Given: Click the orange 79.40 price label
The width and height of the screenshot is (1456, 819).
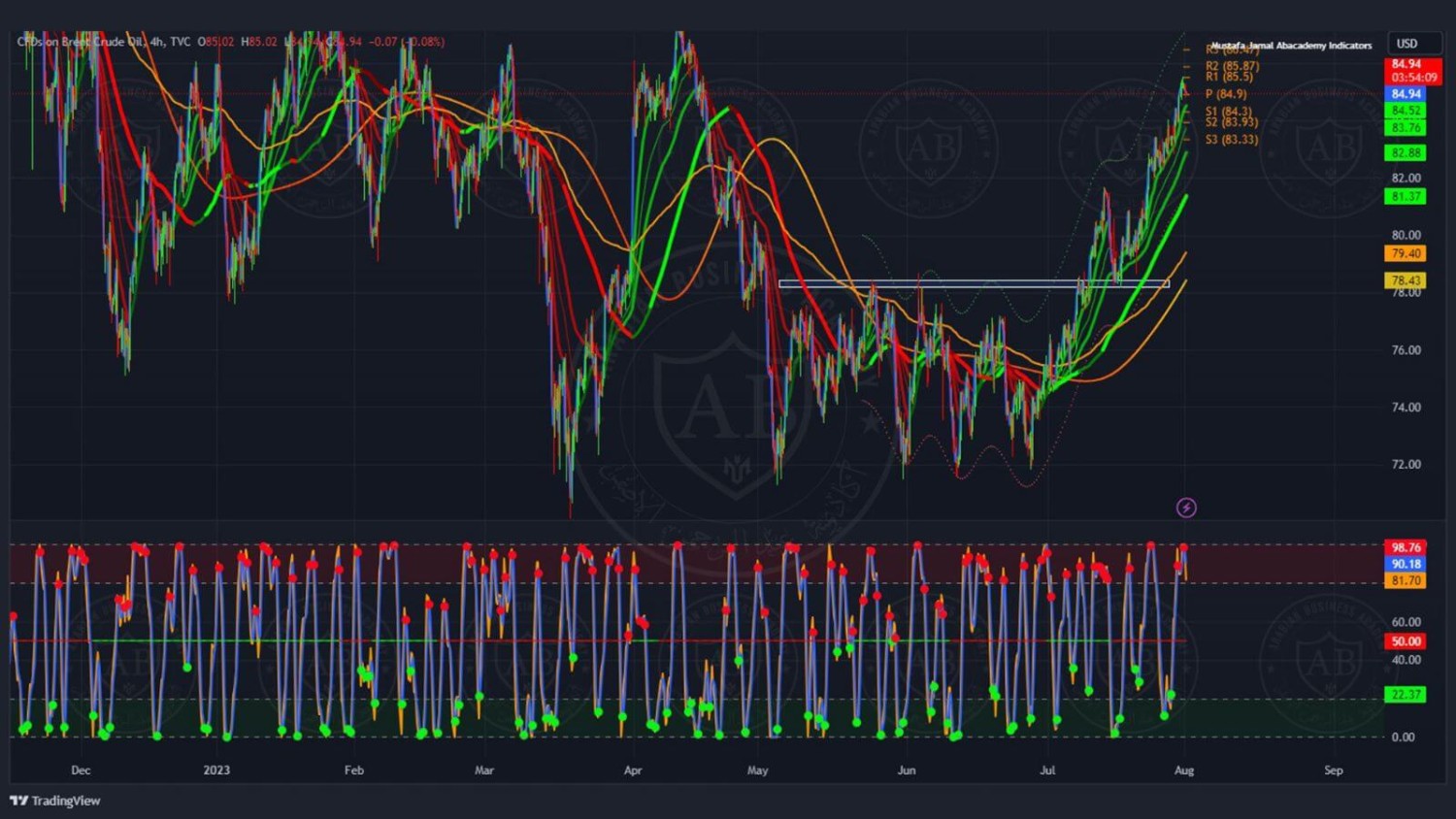Looking at the screenshot, I should [x=1406, y=254].
